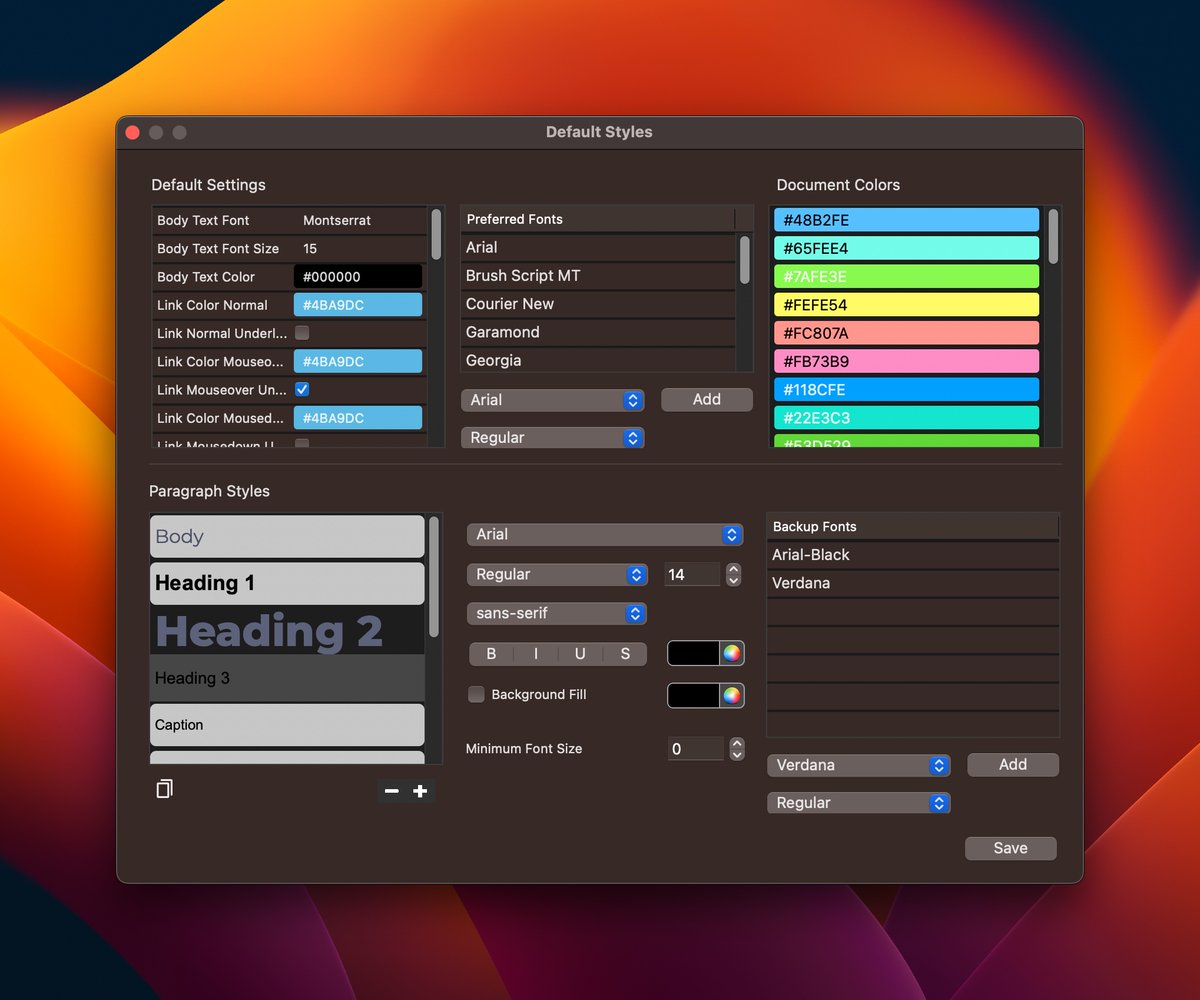This screenshot has width=1200, height=1000.
Task: Select Georgia in Preferred Fonts
Action: point(598,360)
